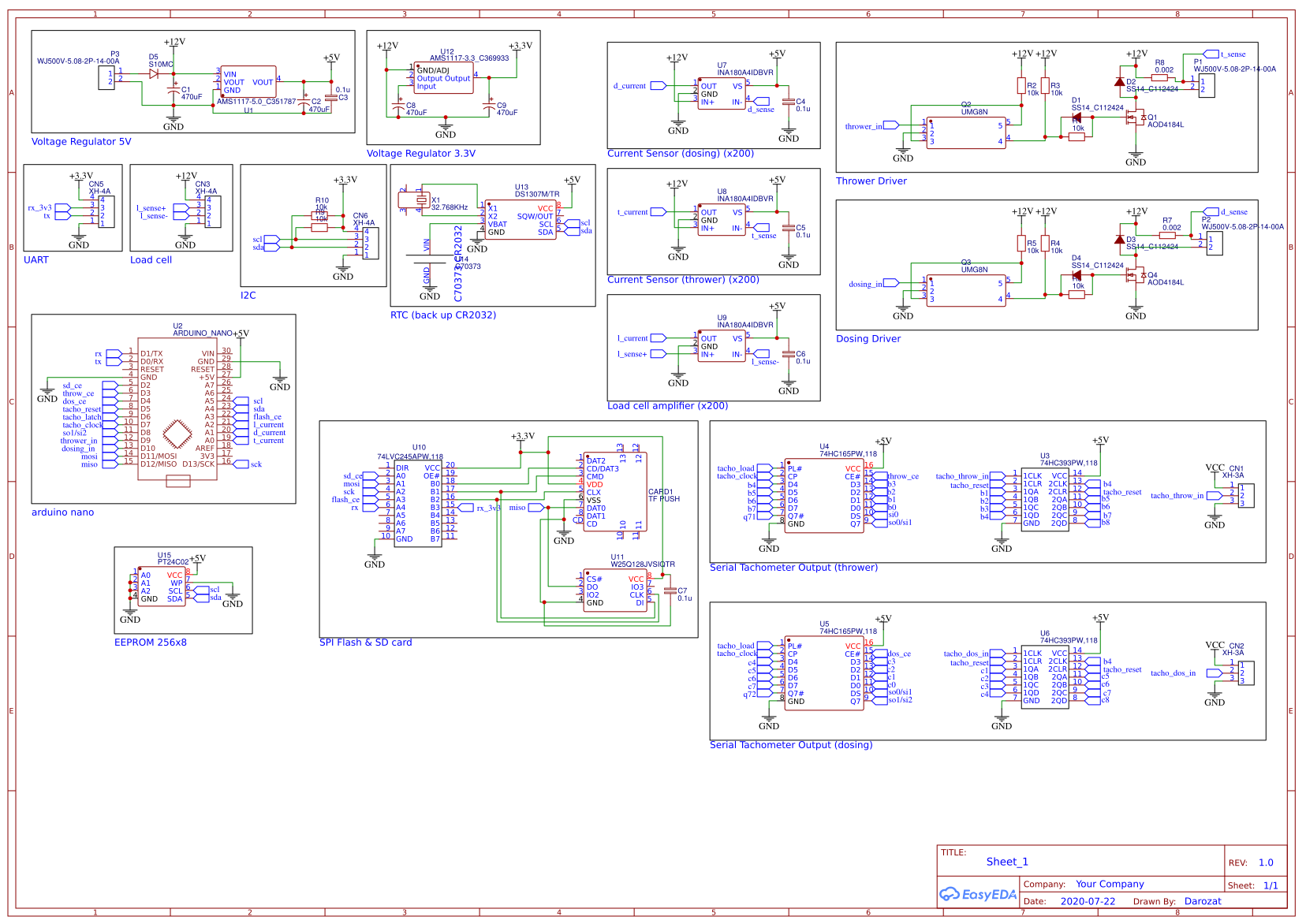This screenshot has height=924, width=1306.
Task: Click the PT24C02 EEPROM chip U15
Action: point(163,587)
